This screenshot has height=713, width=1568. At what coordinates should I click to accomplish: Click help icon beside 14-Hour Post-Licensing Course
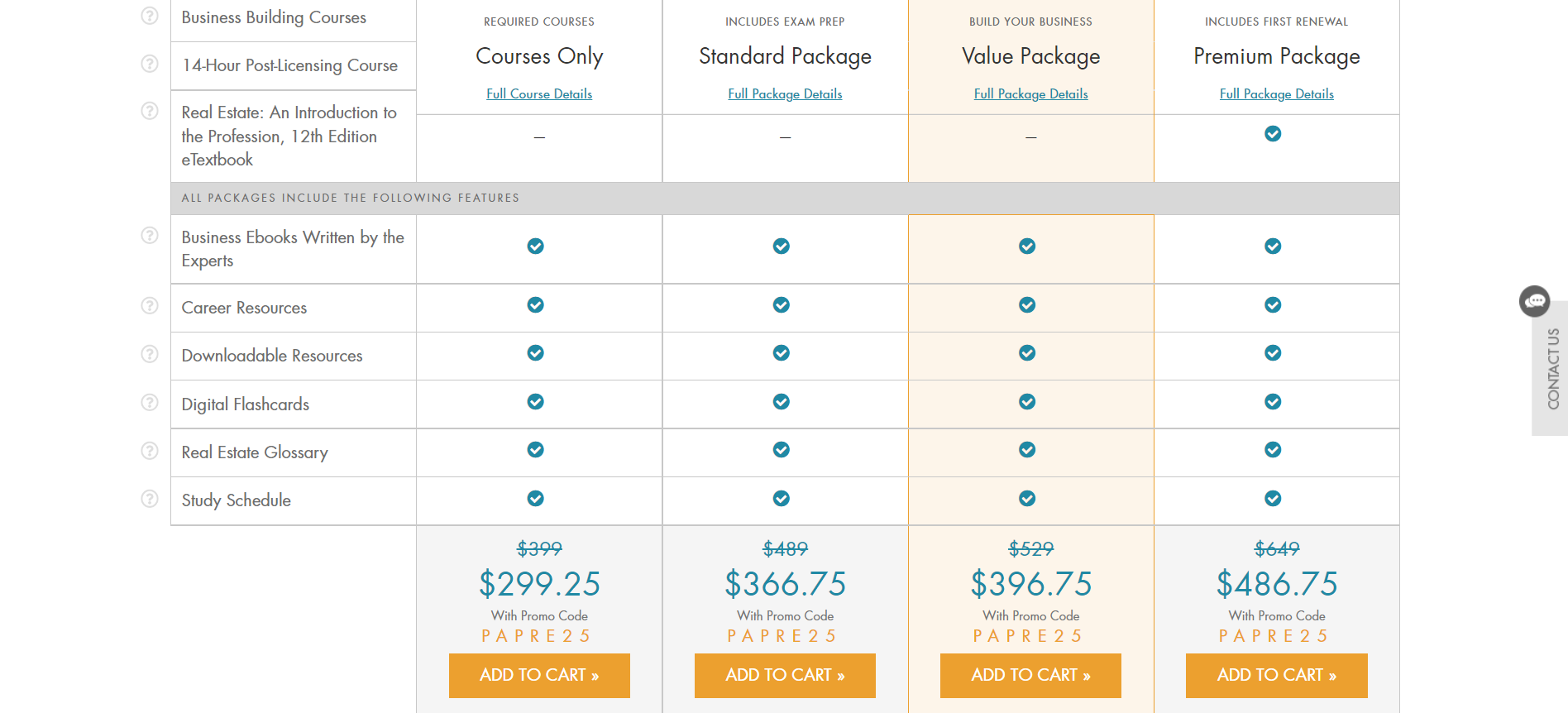coord(150,64)
